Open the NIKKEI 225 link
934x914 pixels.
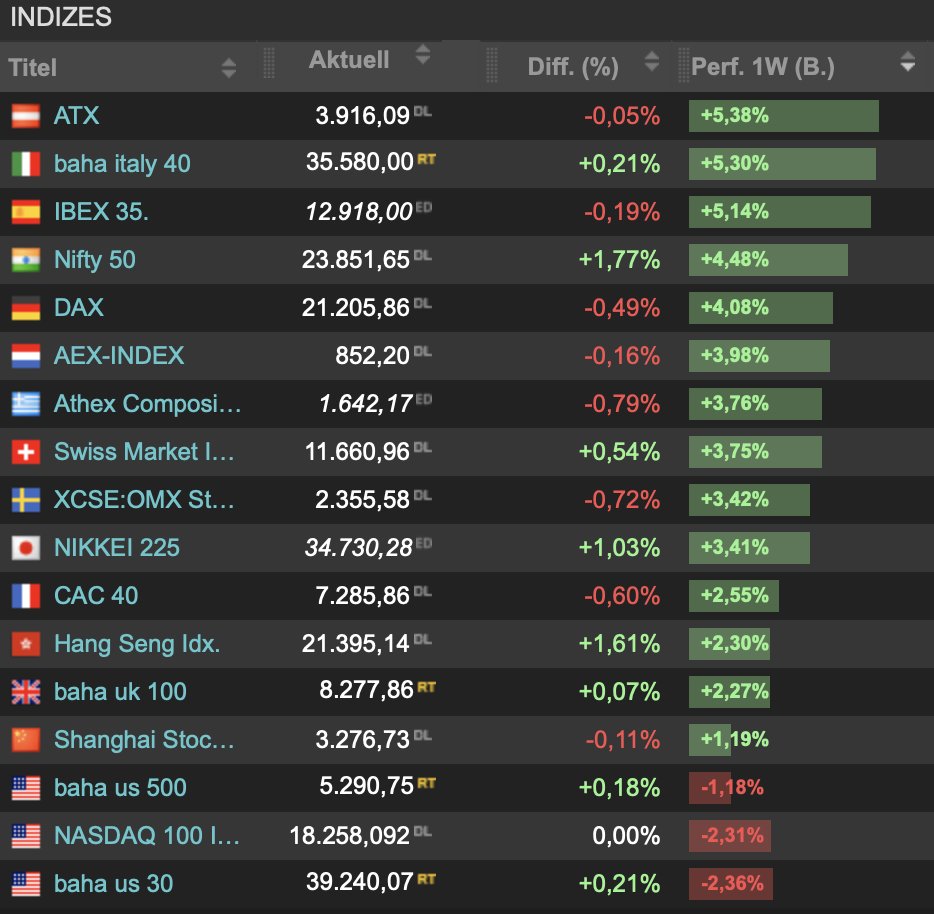pyautogui.click(x=117, y=548)
